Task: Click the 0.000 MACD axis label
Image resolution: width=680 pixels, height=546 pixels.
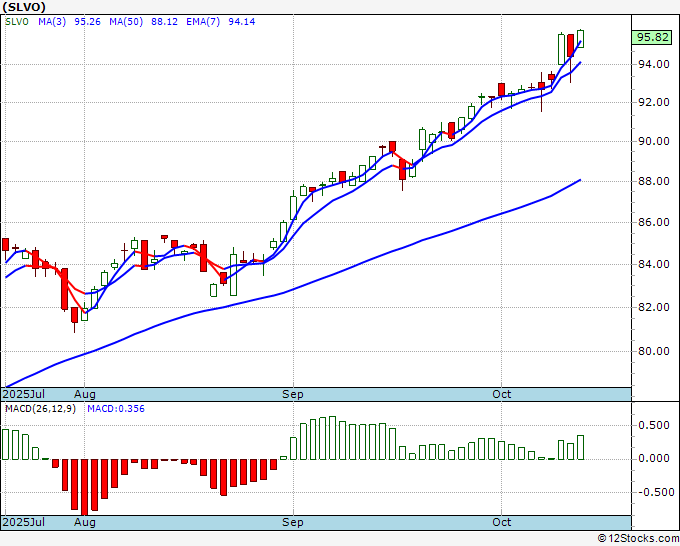Action: [654, 458]
